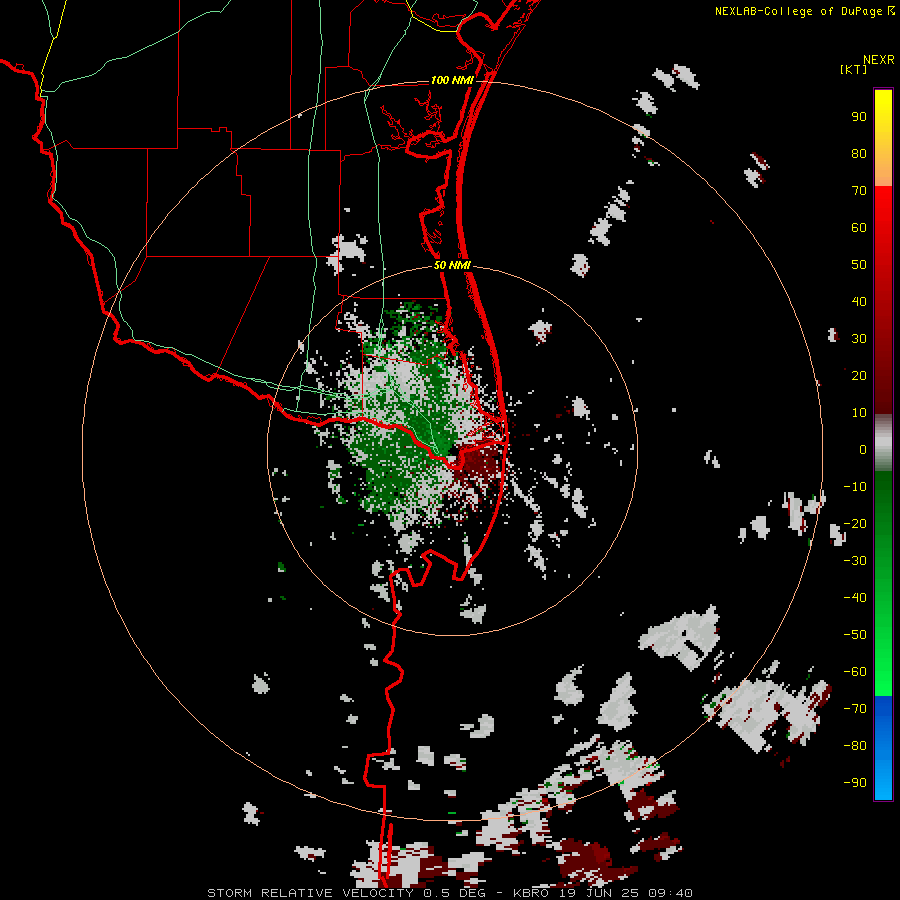
Task: Click the gray zero-velocity segment of color bar
Action: tap(883, 443)
